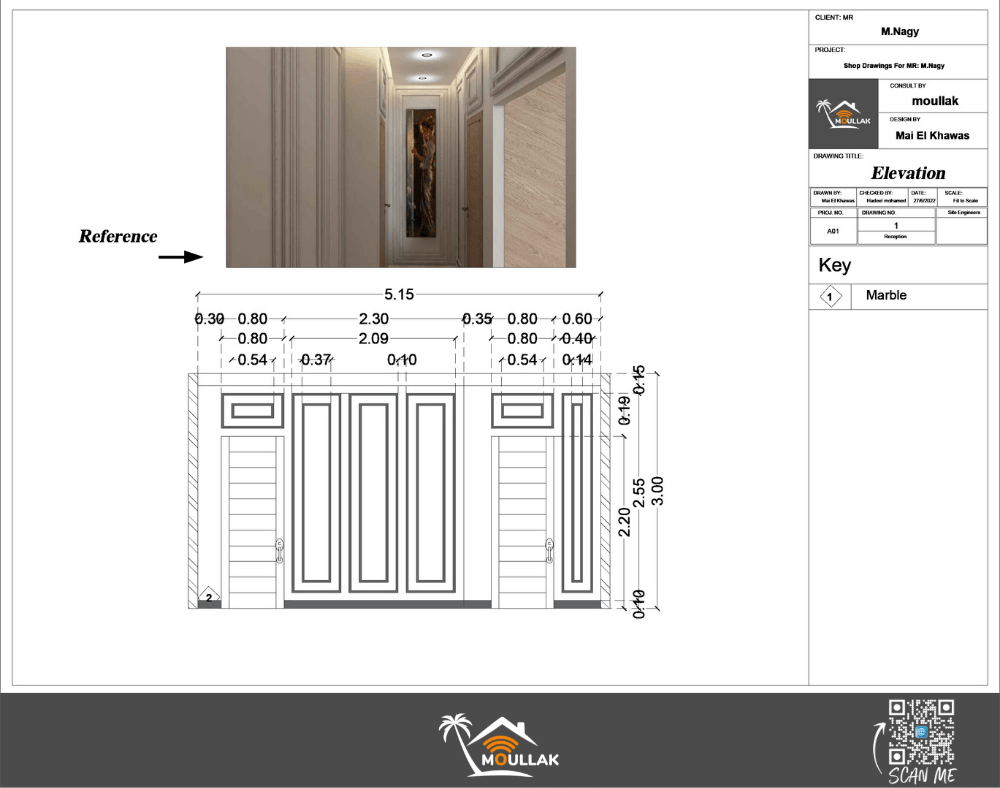Select the diamond marker numbered 1 in Key

[x=830, y=296]
